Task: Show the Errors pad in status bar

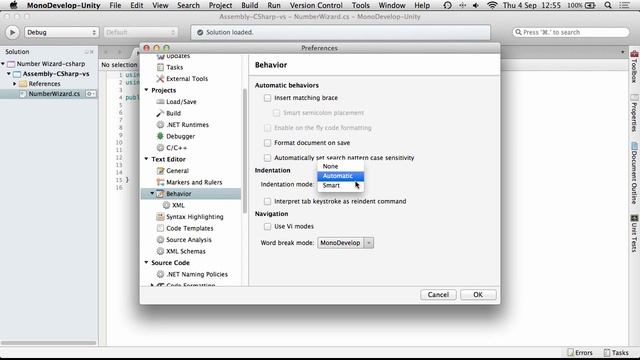Action: pos(580,353)
